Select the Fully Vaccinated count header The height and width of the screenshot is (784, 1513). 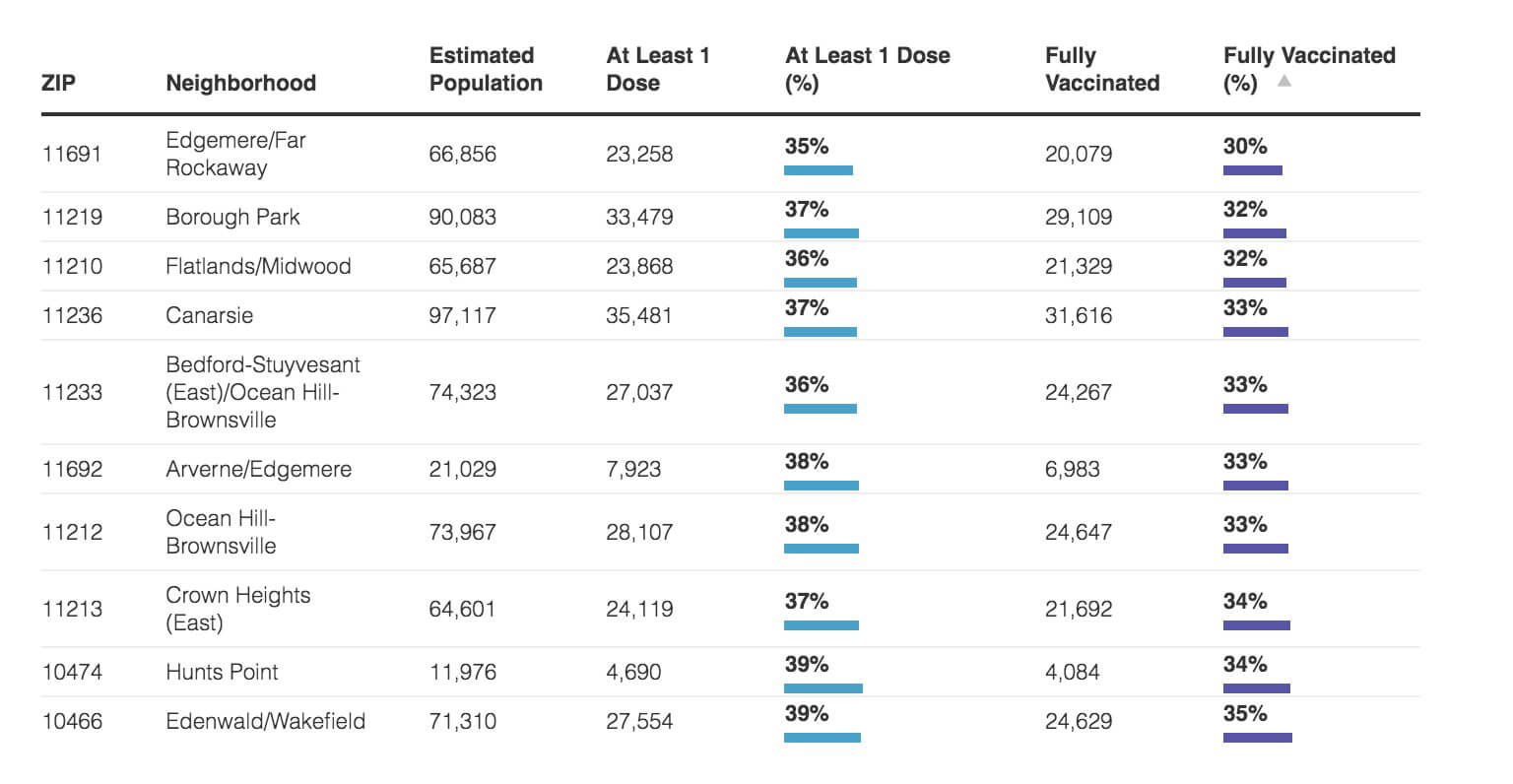click(1101, 69)
